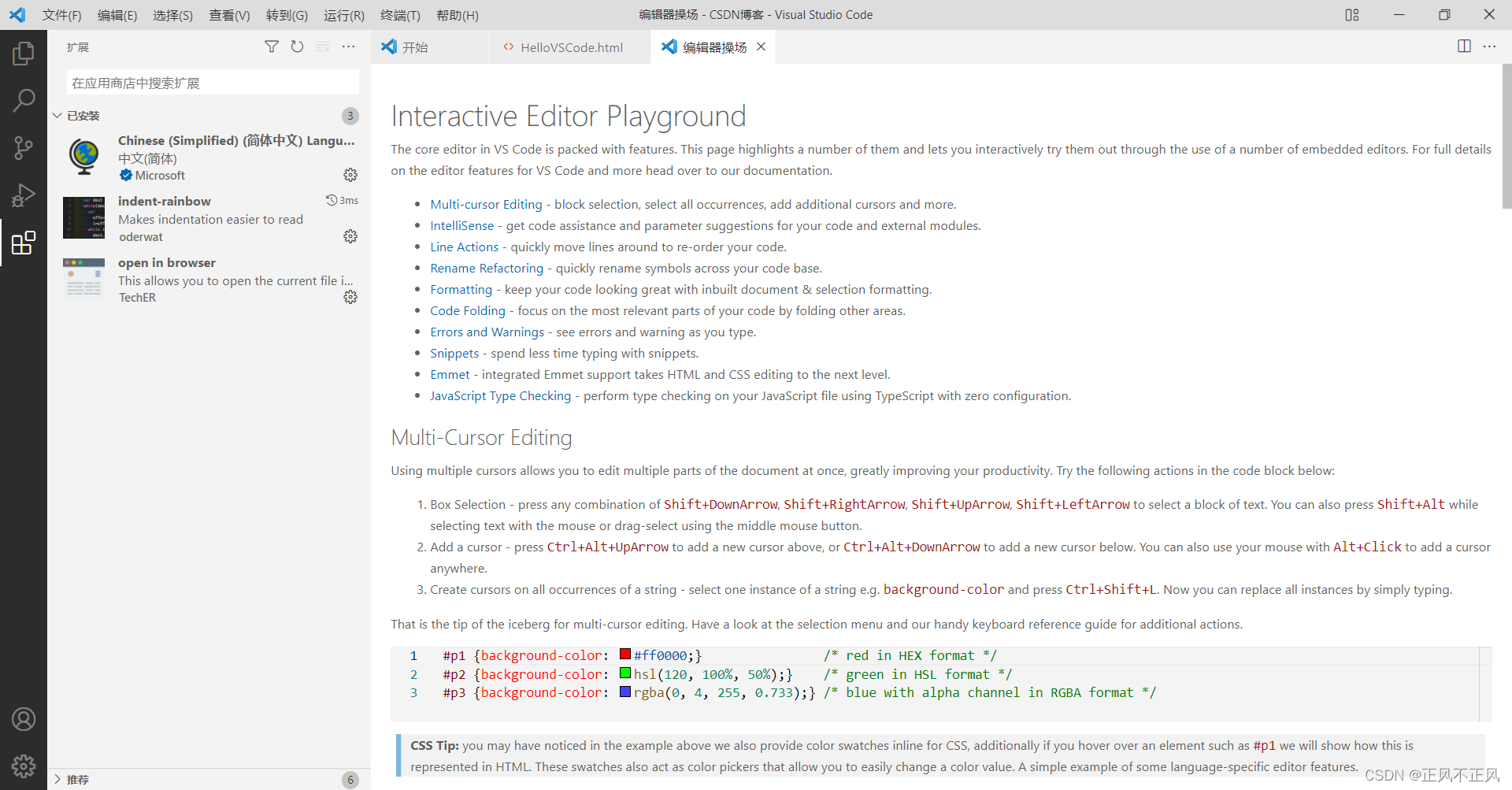The height and width of the screenshot is (790, 1512).
Task: Open the 运行(R) menu
Action: [344, 15]
